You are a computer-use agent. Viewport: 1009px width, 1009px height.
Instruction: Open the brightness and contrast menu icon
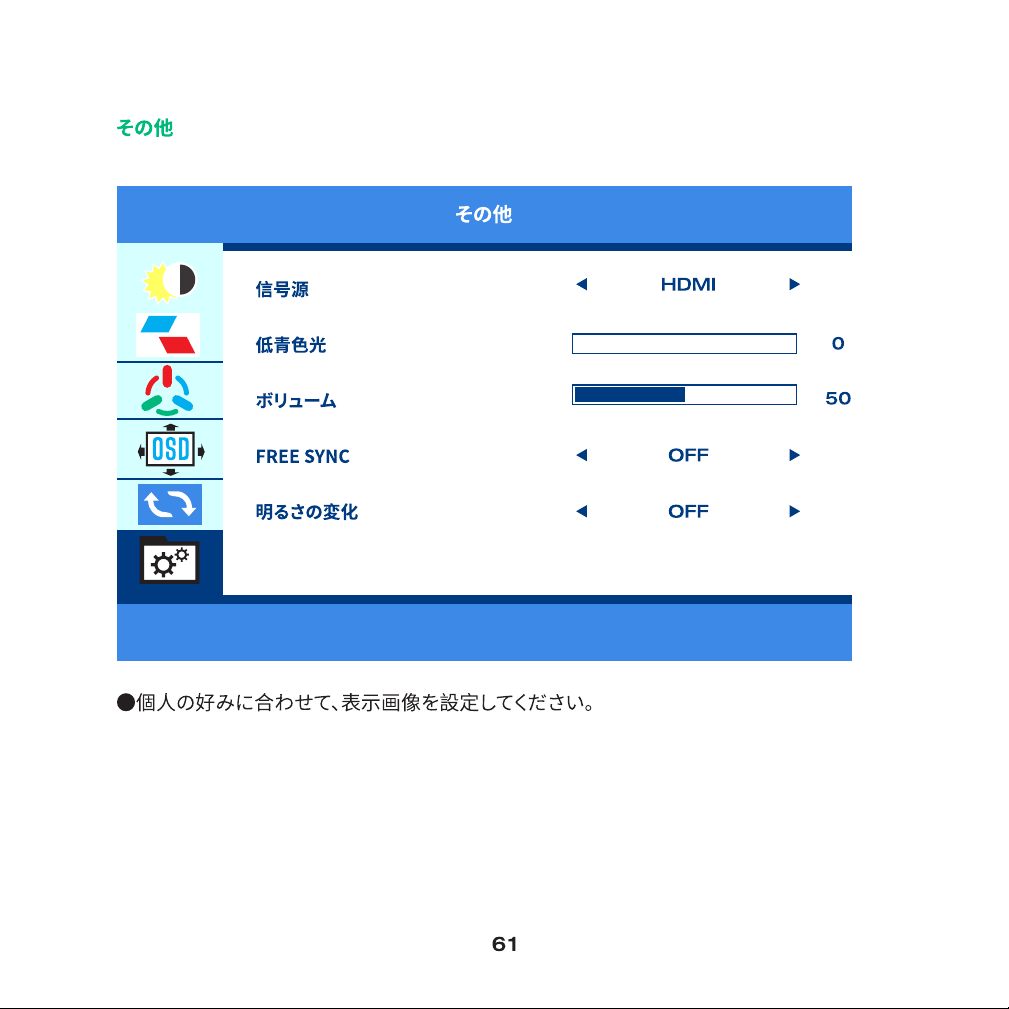pos(169,281)
